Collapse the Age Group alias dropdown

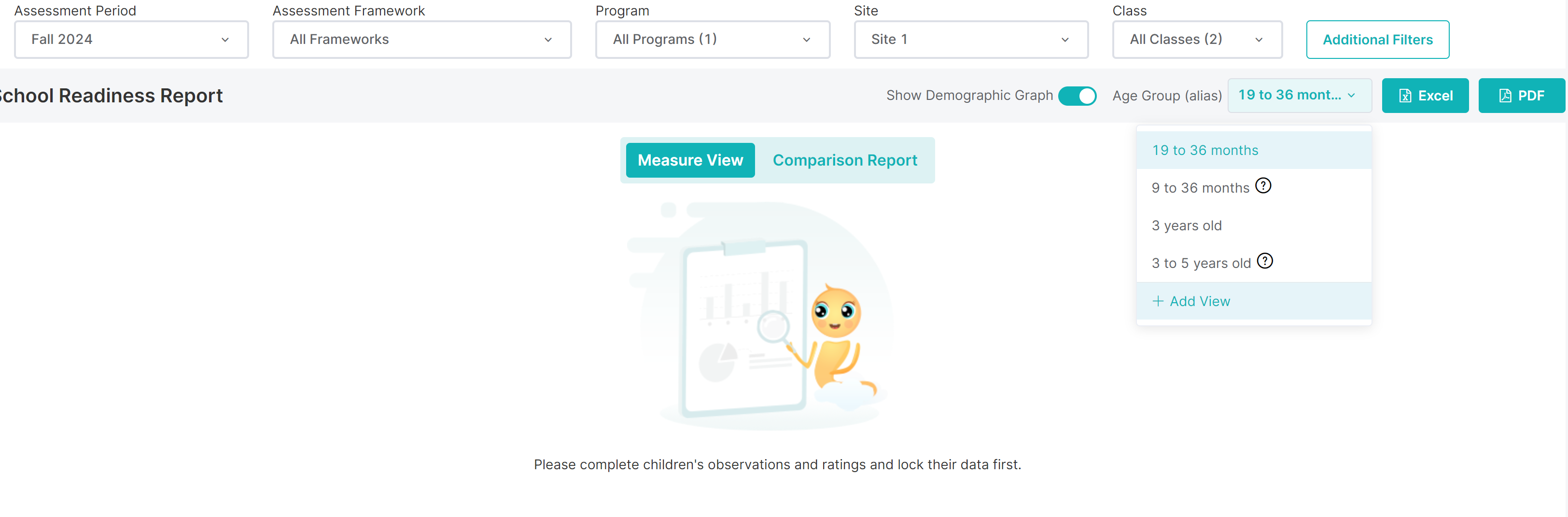coord(1299,96)
